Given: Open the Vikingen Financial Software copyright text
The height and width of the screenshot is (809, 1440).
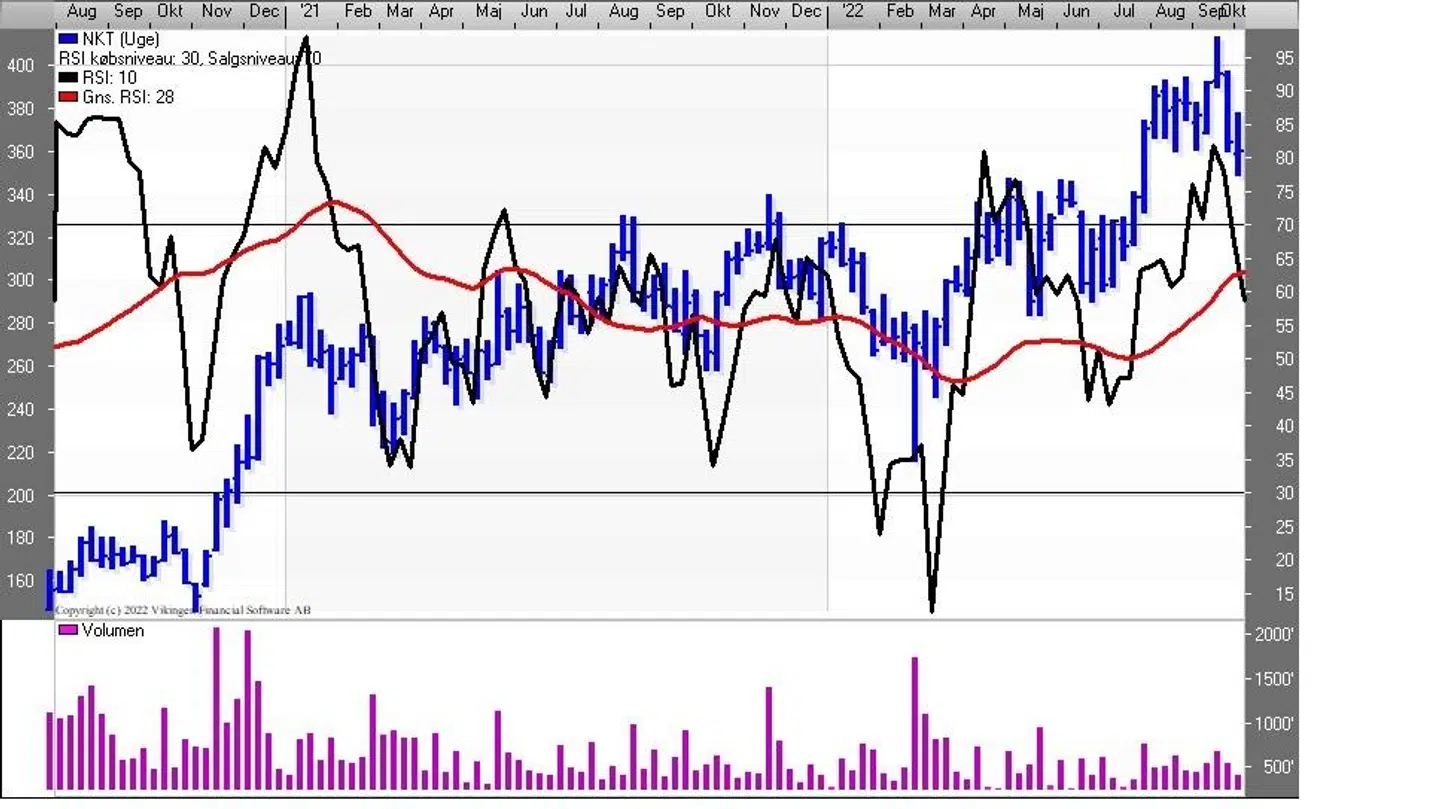Looking at the screenshot, I should click(183, 610).
